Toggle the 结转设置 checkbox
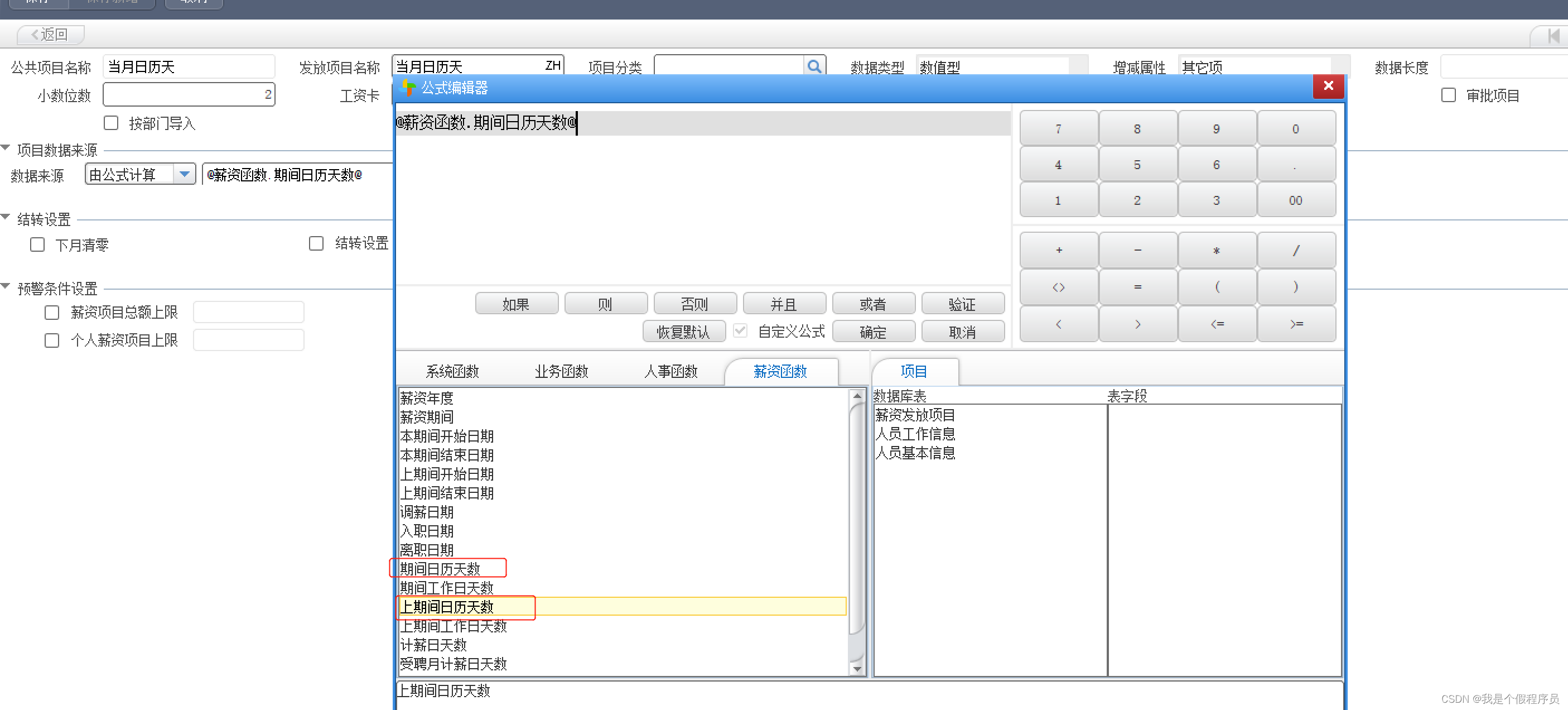1568x710 pixels. [316, 243]
